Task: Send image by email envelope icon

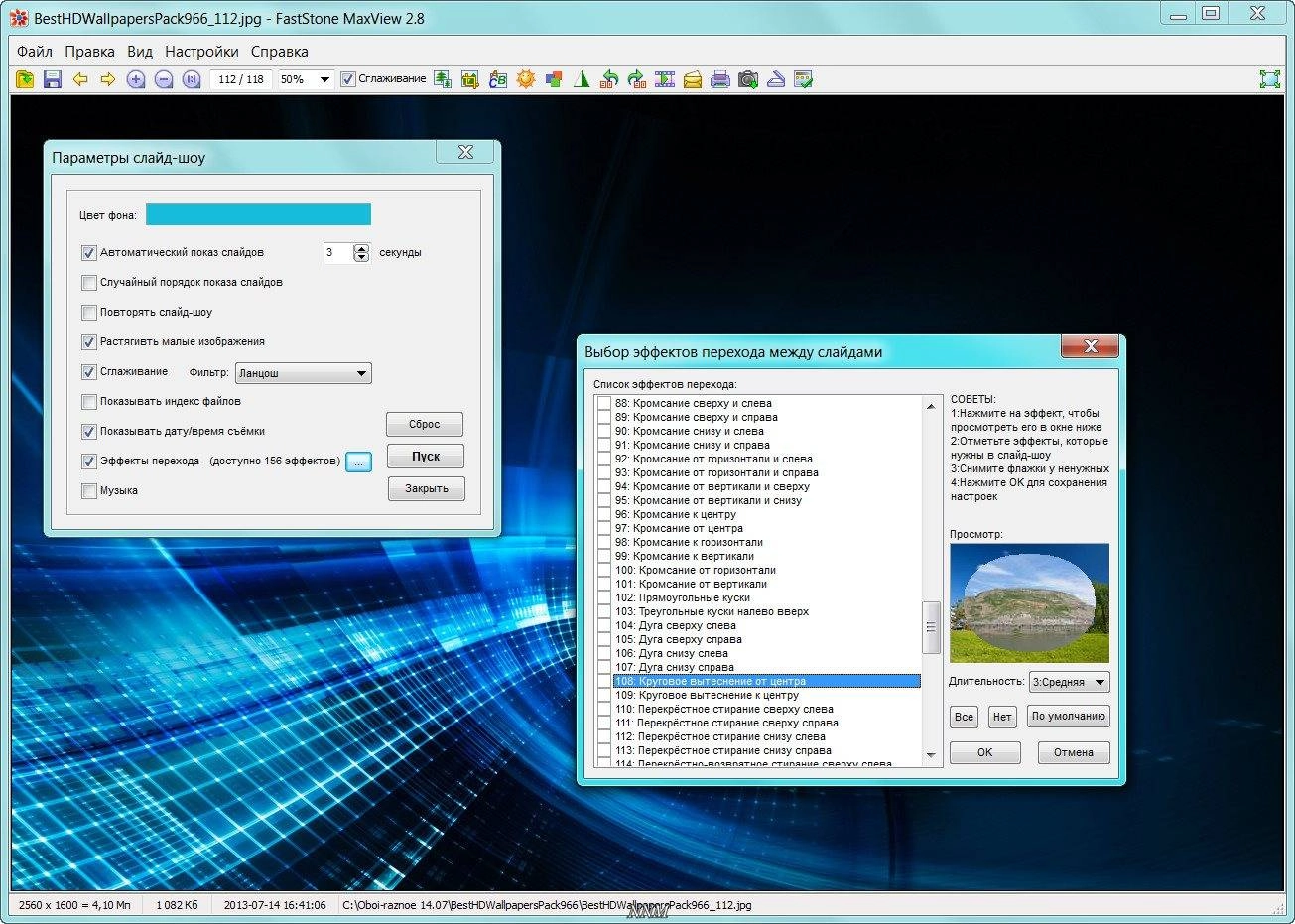Action: 693,79
